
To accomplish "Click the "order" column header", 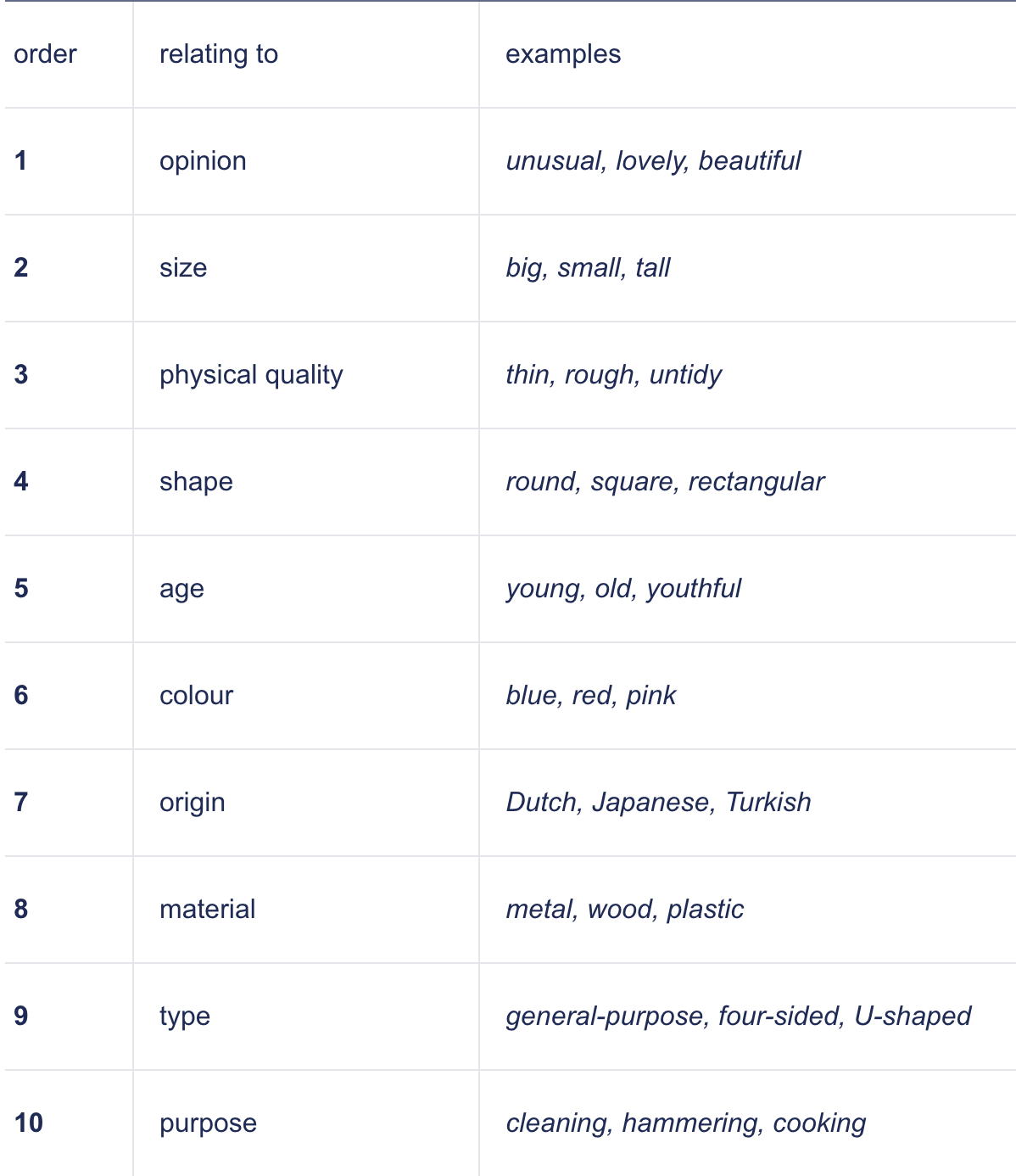I will coord(45,54).
